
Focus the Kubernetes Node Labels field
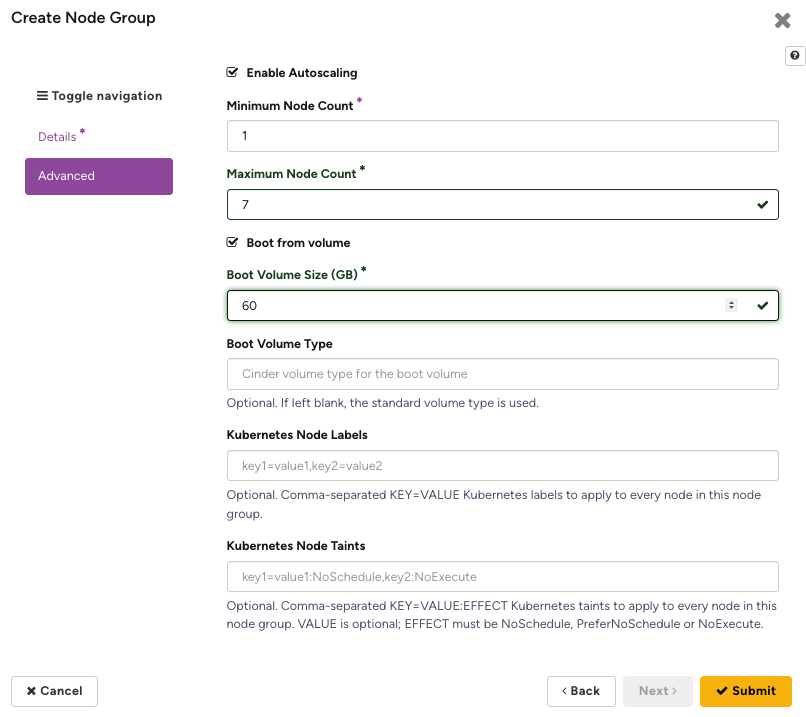(502, 466)
